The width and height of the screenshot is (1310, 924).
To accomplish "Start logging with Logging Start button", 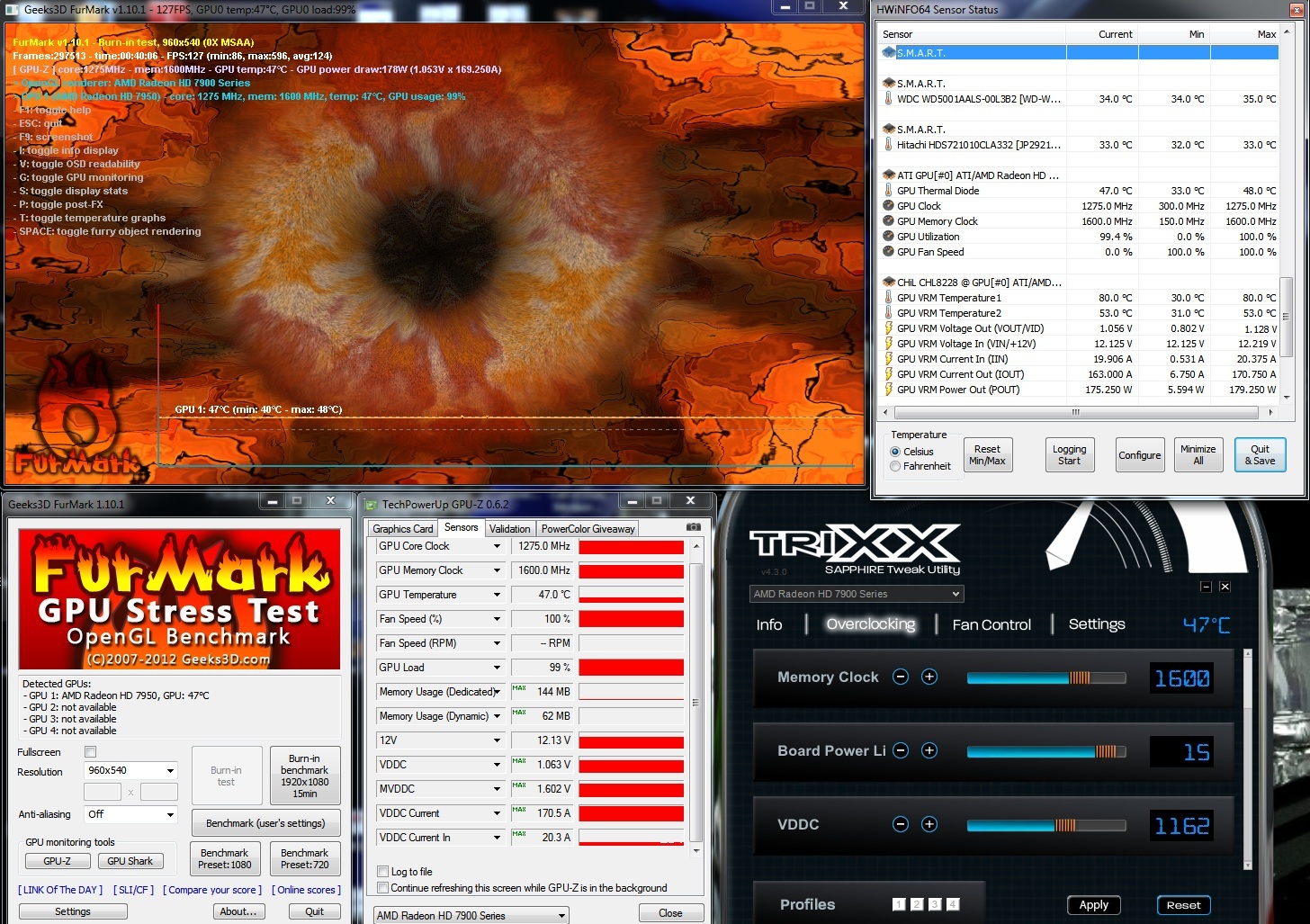I will [1069, 455].
